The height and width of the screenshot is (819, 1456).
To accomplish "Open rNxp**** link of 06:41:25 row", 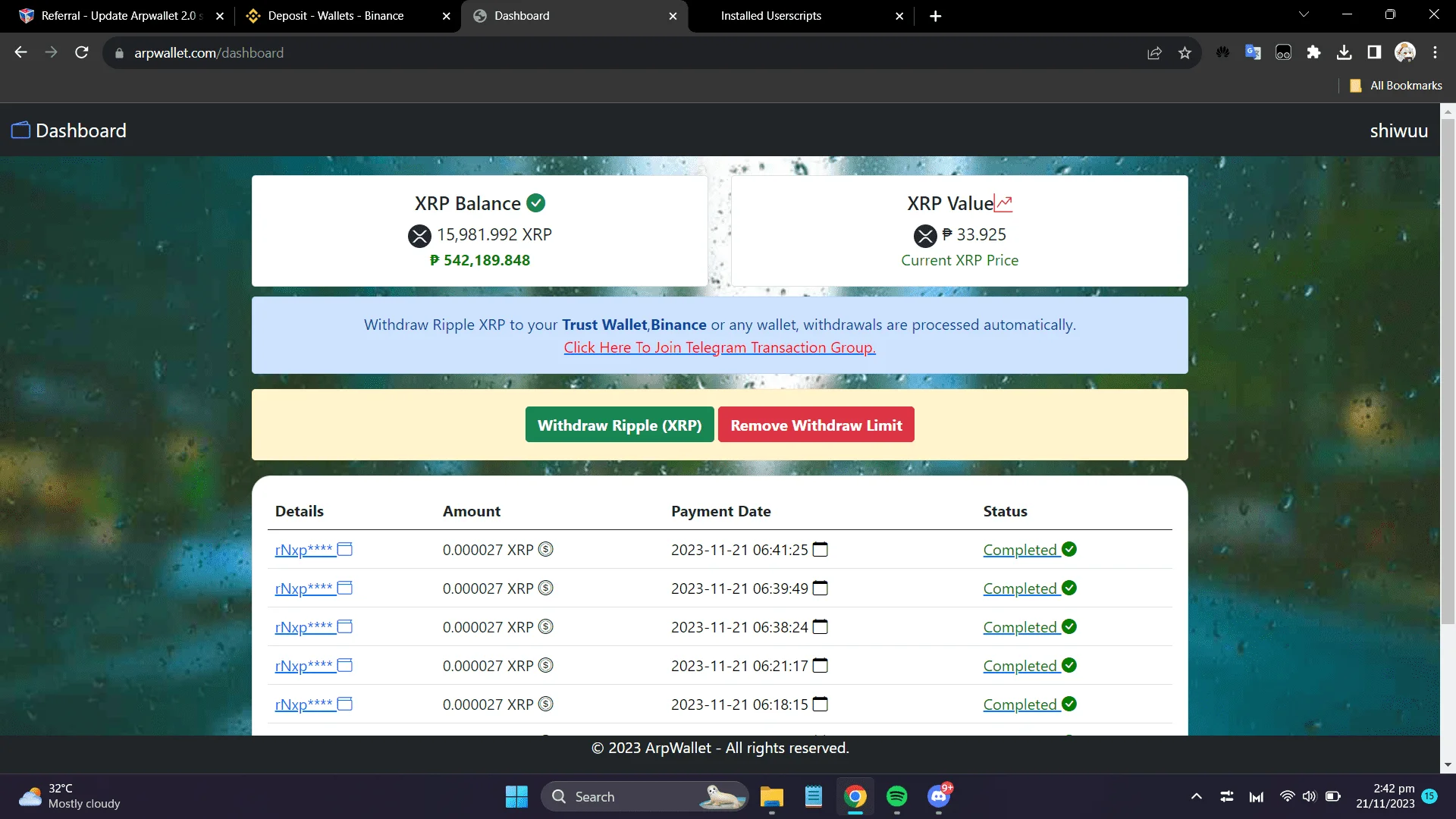I will 304,550.
